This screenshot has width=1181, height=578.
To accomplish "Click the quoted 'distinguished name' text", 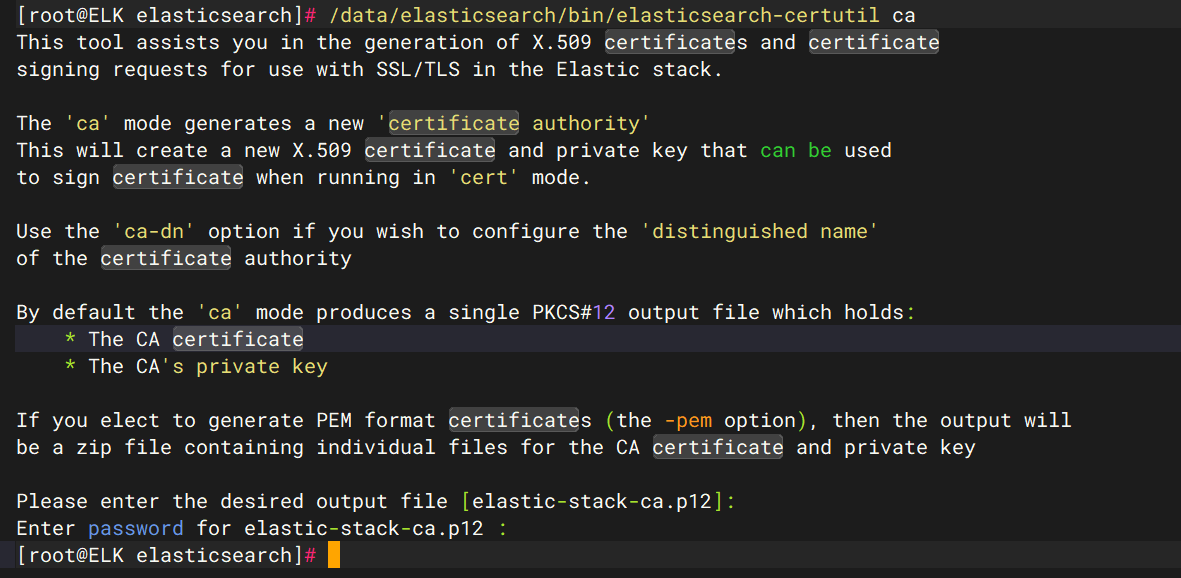I will pyautogui.click(x=765, y=232).
